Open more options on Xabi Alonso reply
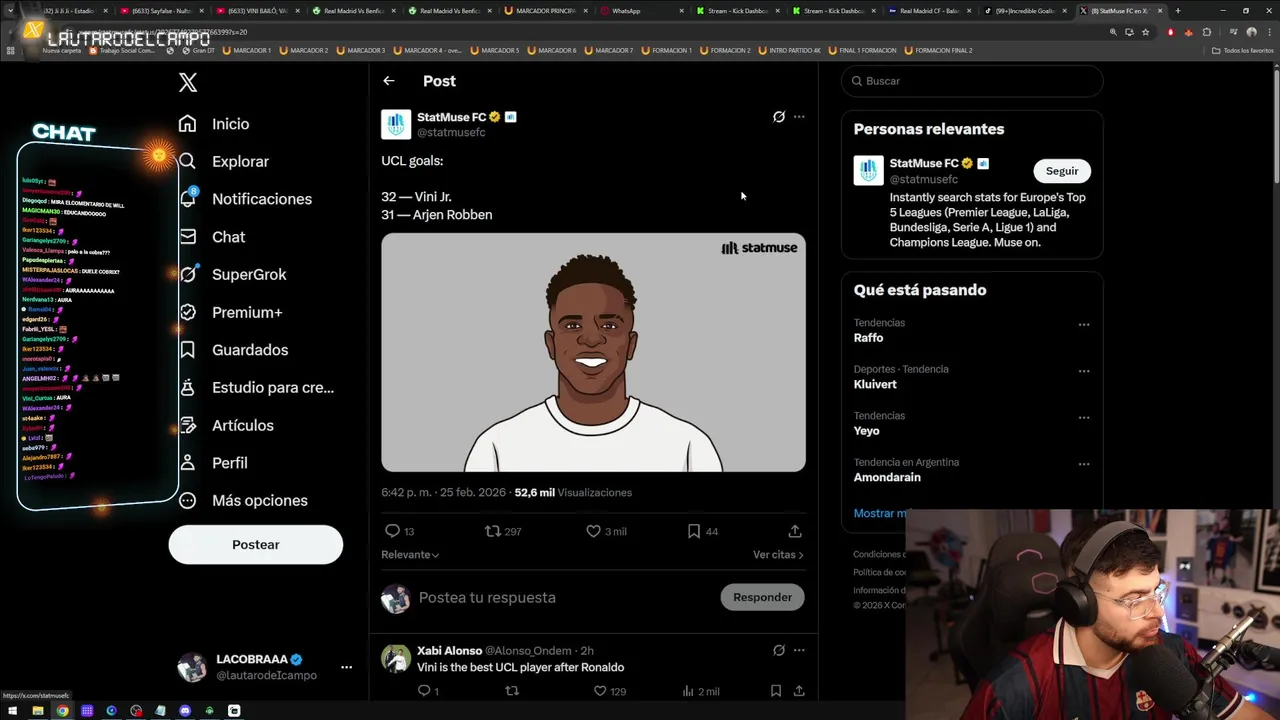This screenshot has width=1280, height=720. (799, 650)
